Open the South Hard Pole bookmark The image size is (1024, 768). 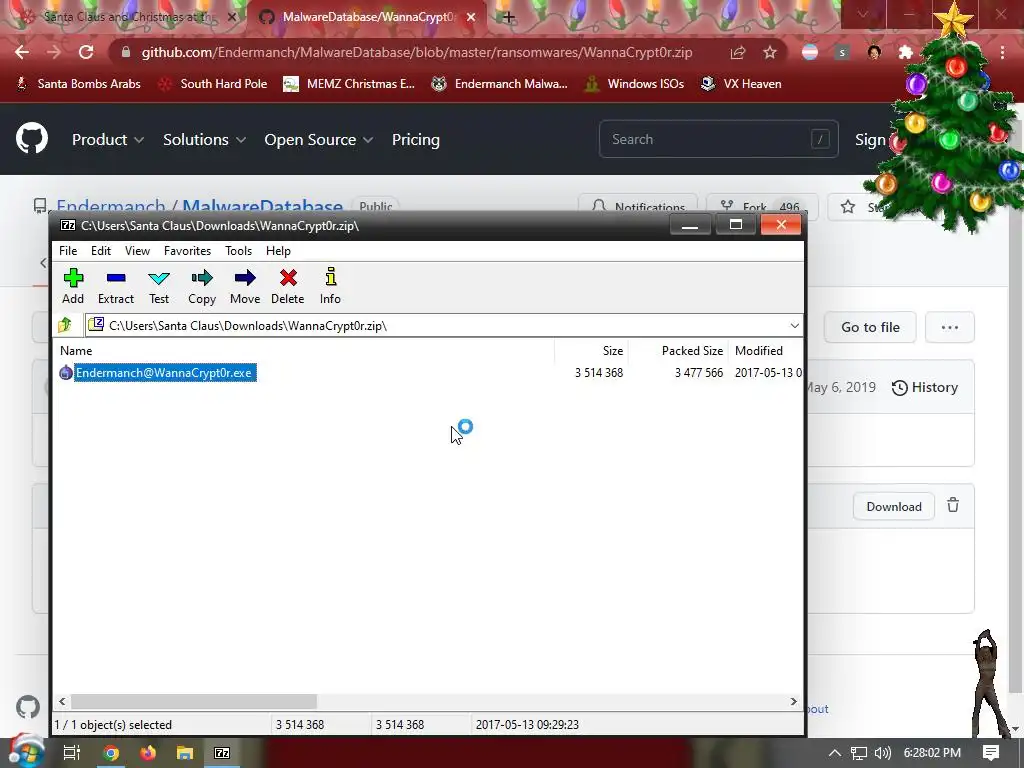tap(213, 84)
